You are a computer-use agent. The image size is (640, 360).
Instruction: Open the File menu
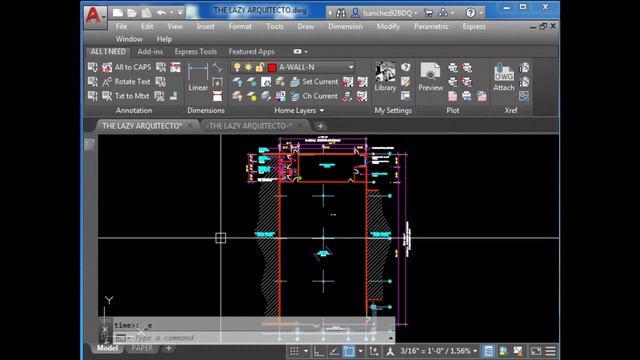point(121,26)
